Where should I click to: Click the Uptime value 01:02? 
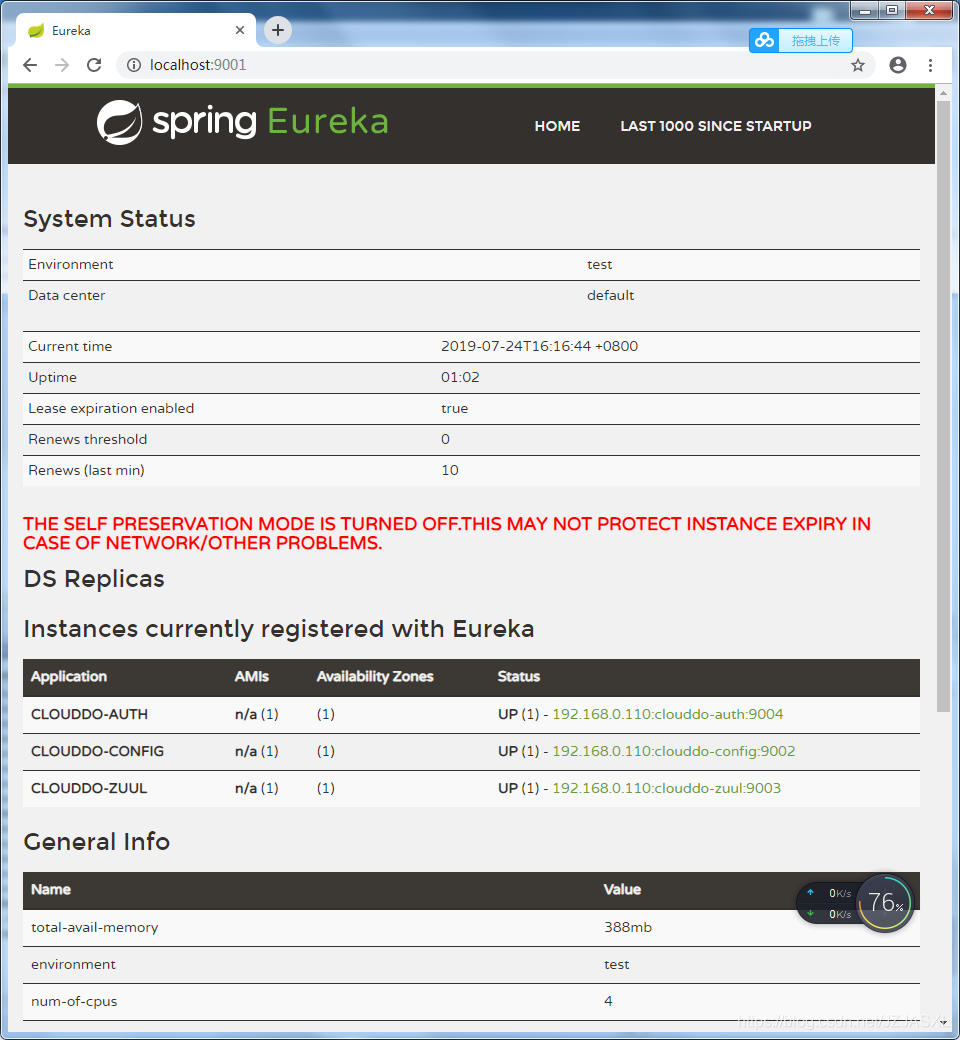coord(460,377)
